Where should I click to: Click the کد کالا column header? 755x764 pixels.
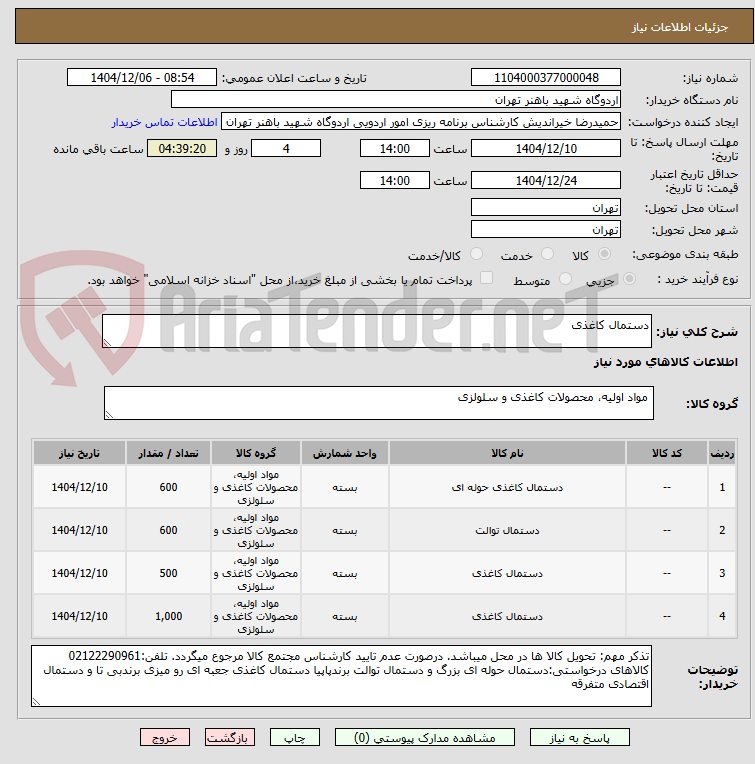(667, 453)
